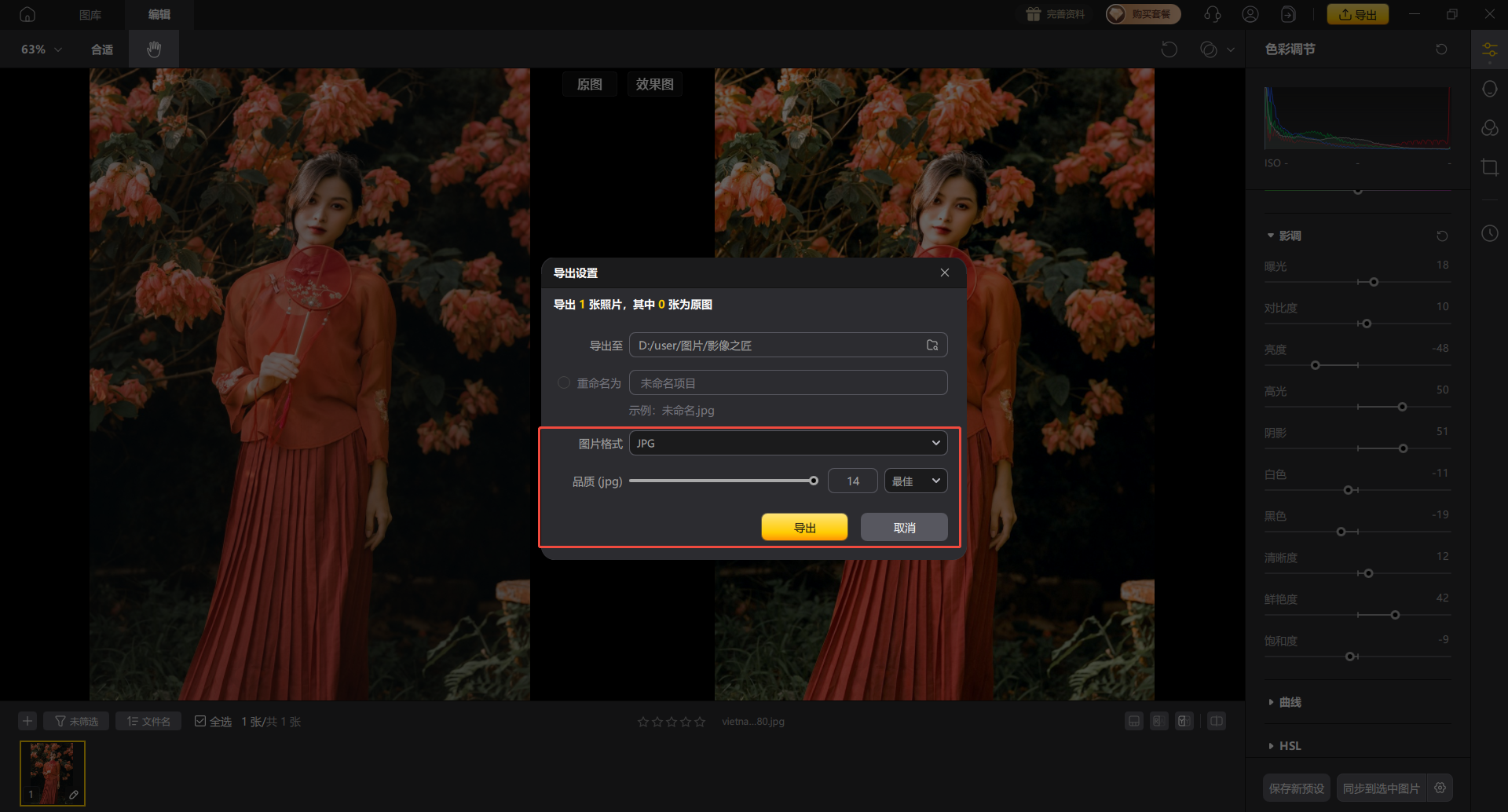The width and height of the screenshot is (1508, 812).
Task: Click the 取消 button
Action: 904,528
